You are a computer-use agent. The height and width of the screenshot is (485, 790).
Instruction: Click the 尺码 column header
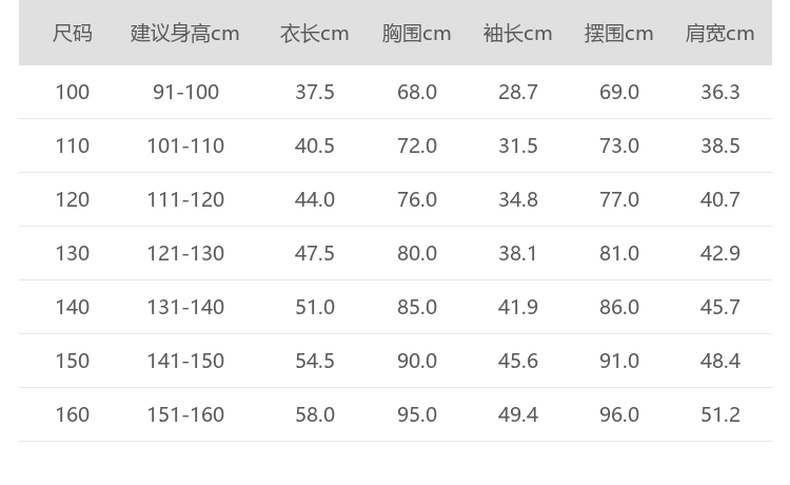point(72,33)
